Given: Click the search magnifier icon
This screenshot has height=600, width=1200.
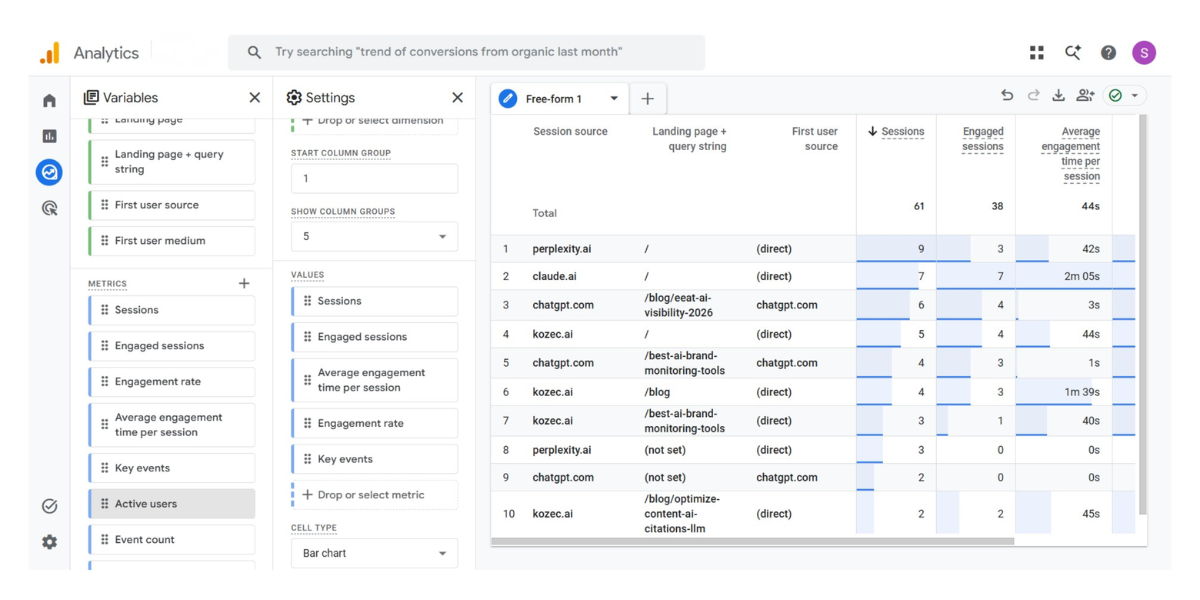Looking at the screenshot, I should [x=254, y=52].
